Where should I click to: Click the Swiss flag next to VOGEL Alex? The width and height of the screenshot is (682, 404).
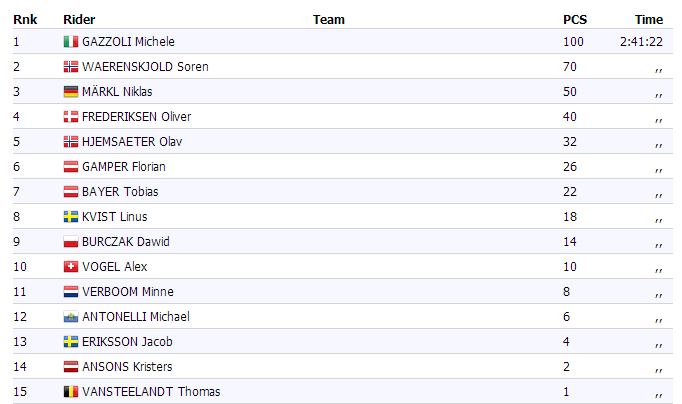pyautogui.click(x=70, y=267)
